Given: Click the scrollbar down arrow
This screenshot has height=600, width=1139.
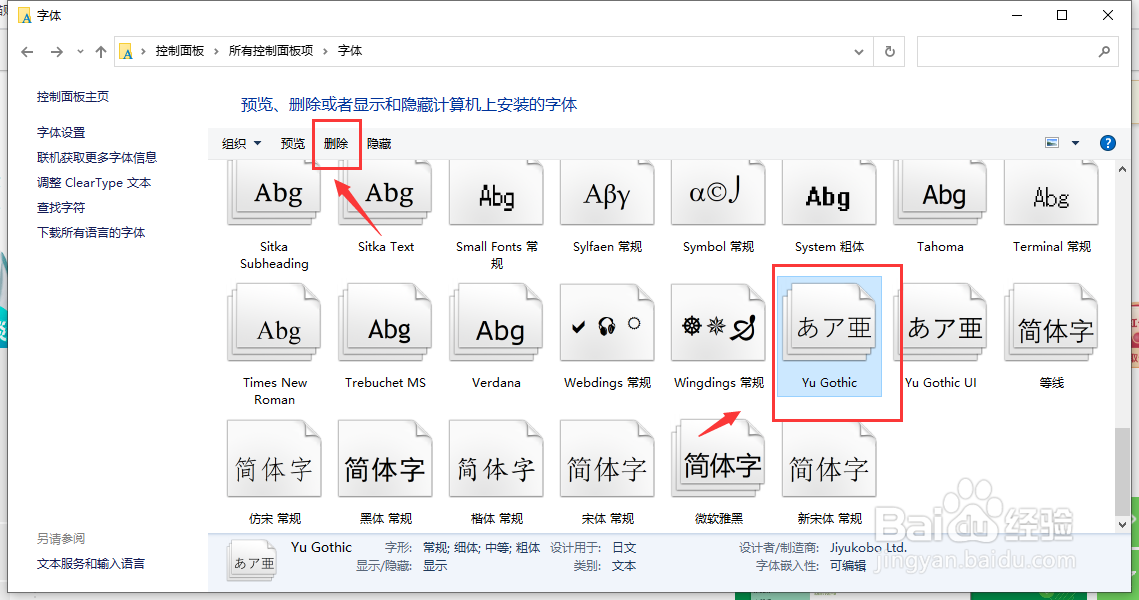Looking at the screenshot, I should (1122, 524).
